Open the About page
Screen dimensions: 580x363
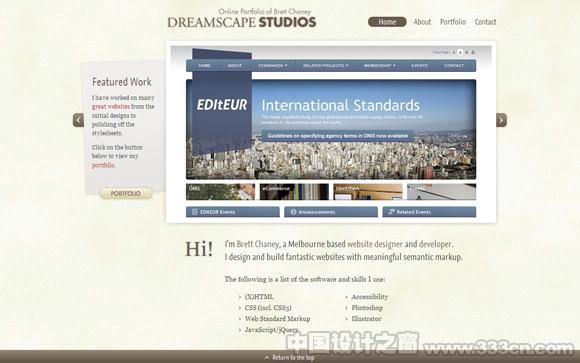click(422, 22)
